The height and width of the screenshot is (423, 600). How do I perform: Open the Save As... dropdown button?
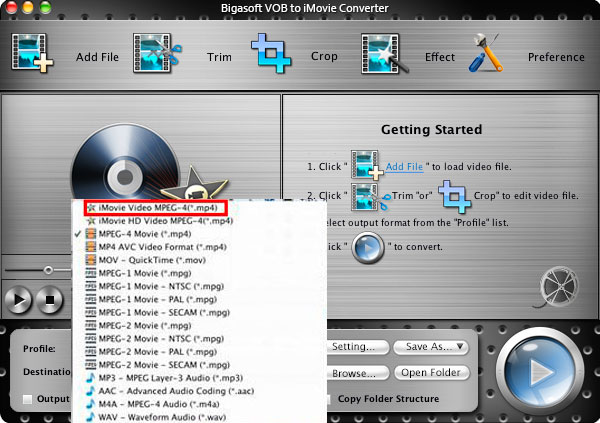click(x=431, y=347)
